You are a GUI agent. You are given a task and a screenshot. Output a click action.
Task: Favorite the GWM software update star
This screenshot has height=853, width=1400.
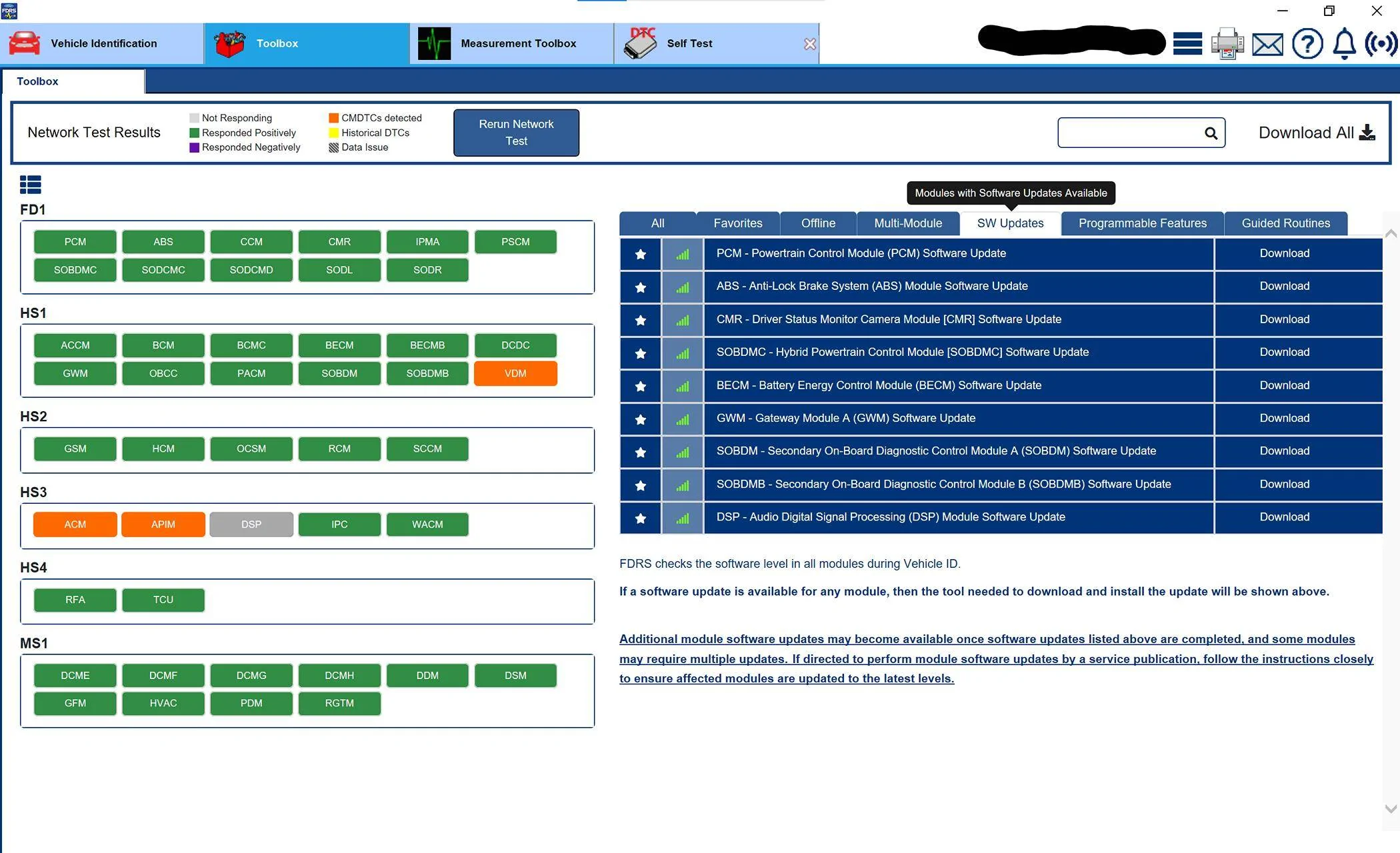pos(641,419)
